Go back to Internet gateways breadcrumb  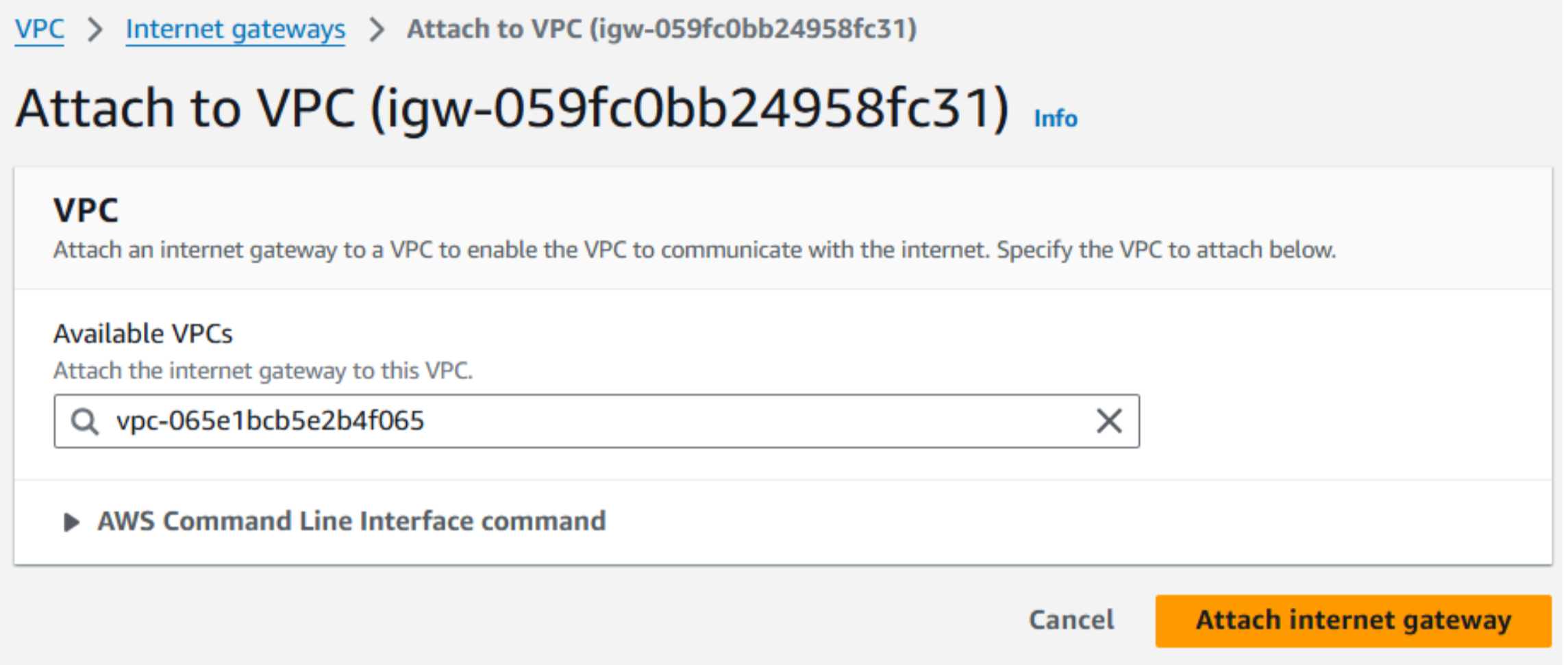click(x=236, y=29)
